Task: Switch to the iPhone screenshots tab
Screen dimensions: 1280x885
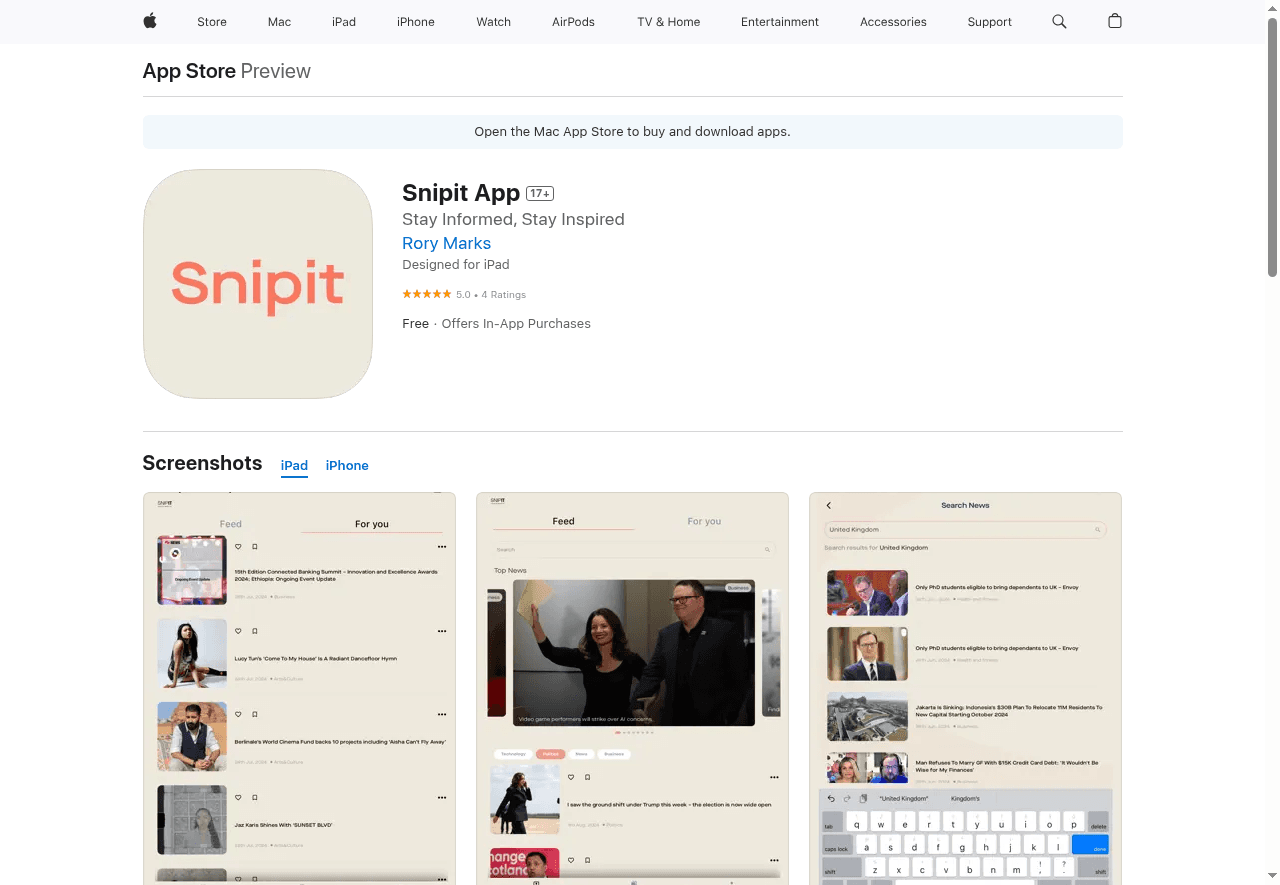Action: click(347, 465)
